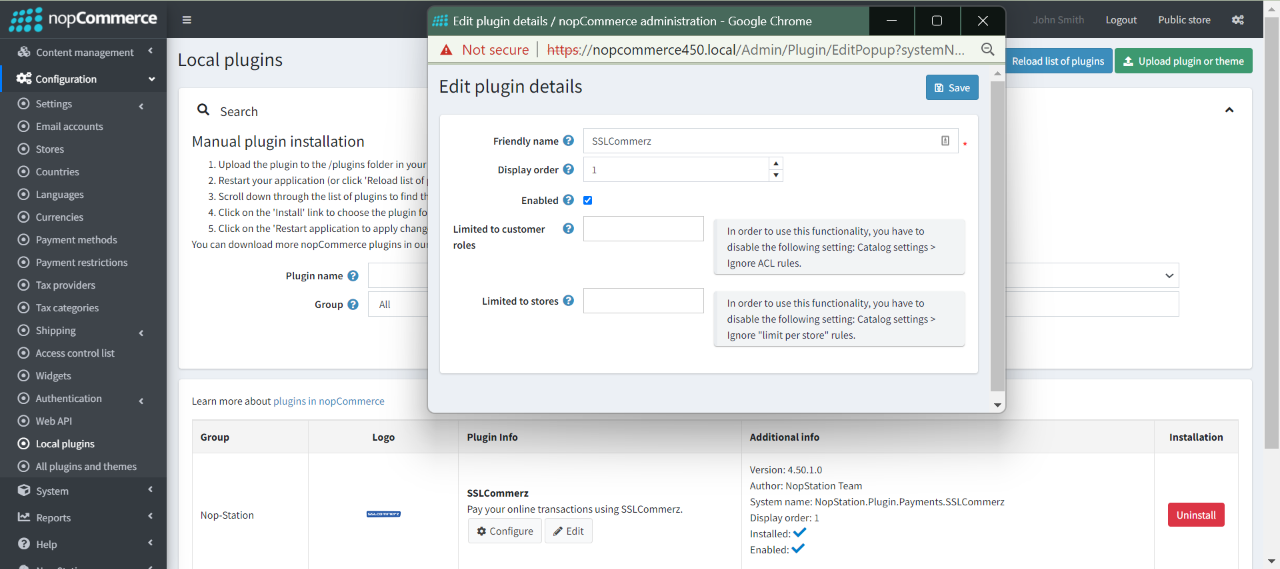Screen dimensions: 1280x569
Task: Click help icon next to Group
Action: 353,304
